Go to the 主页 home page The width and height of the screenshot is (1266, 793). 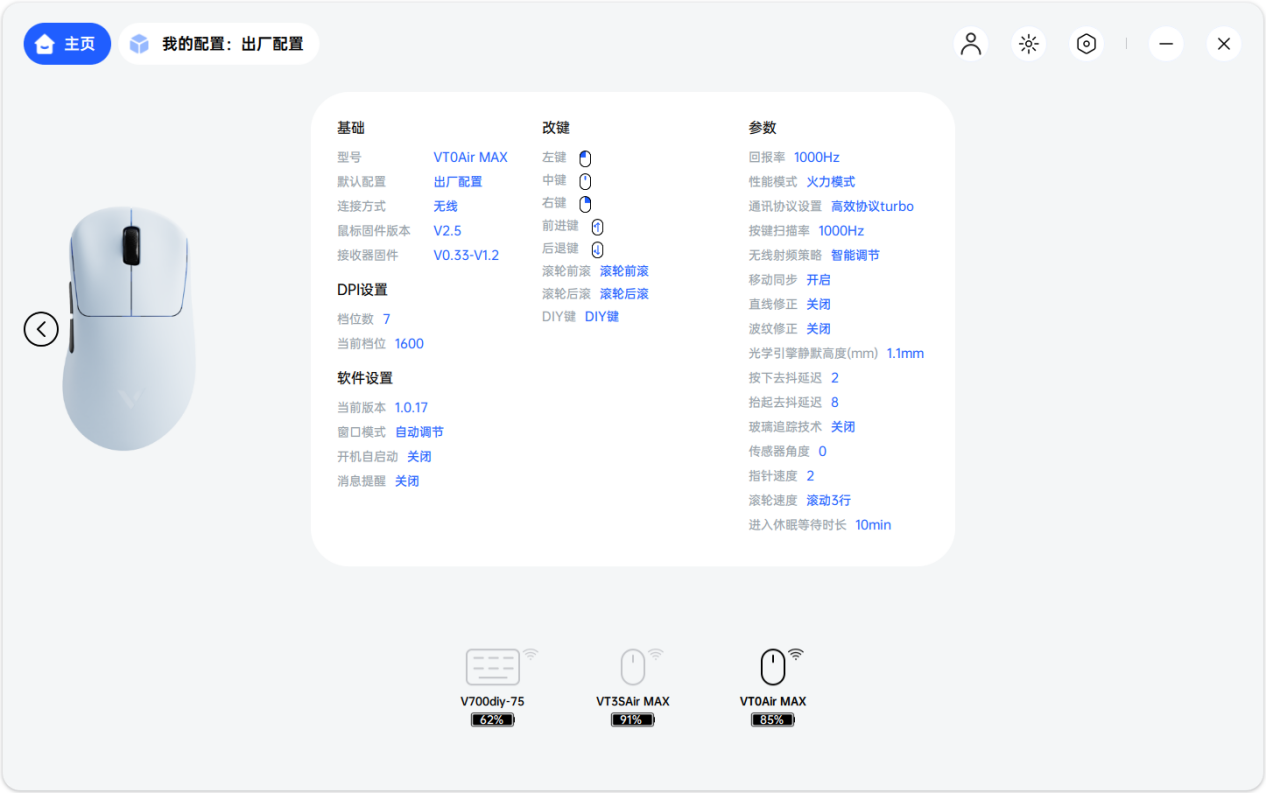pyautogui.click(x=66, y=43)
